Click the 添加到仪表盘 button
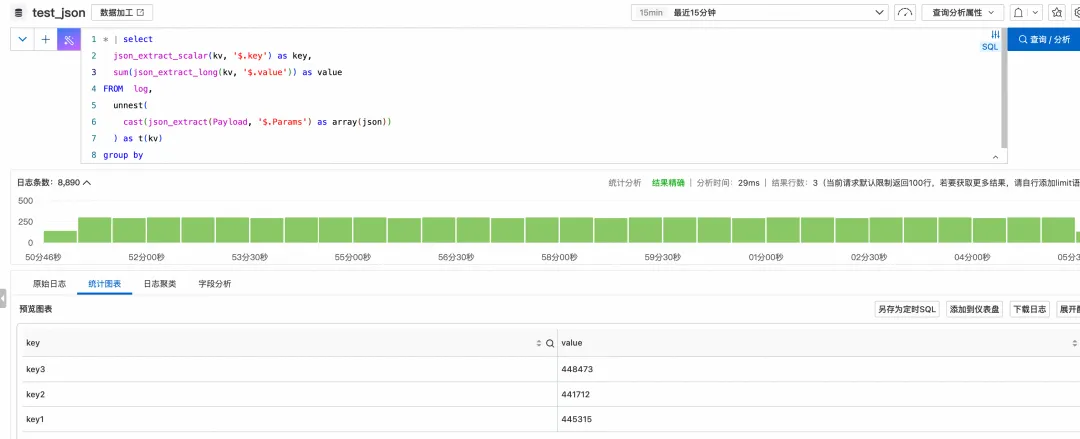The height and width of the screenshot is (439, 1080). (x=975, y=309)
